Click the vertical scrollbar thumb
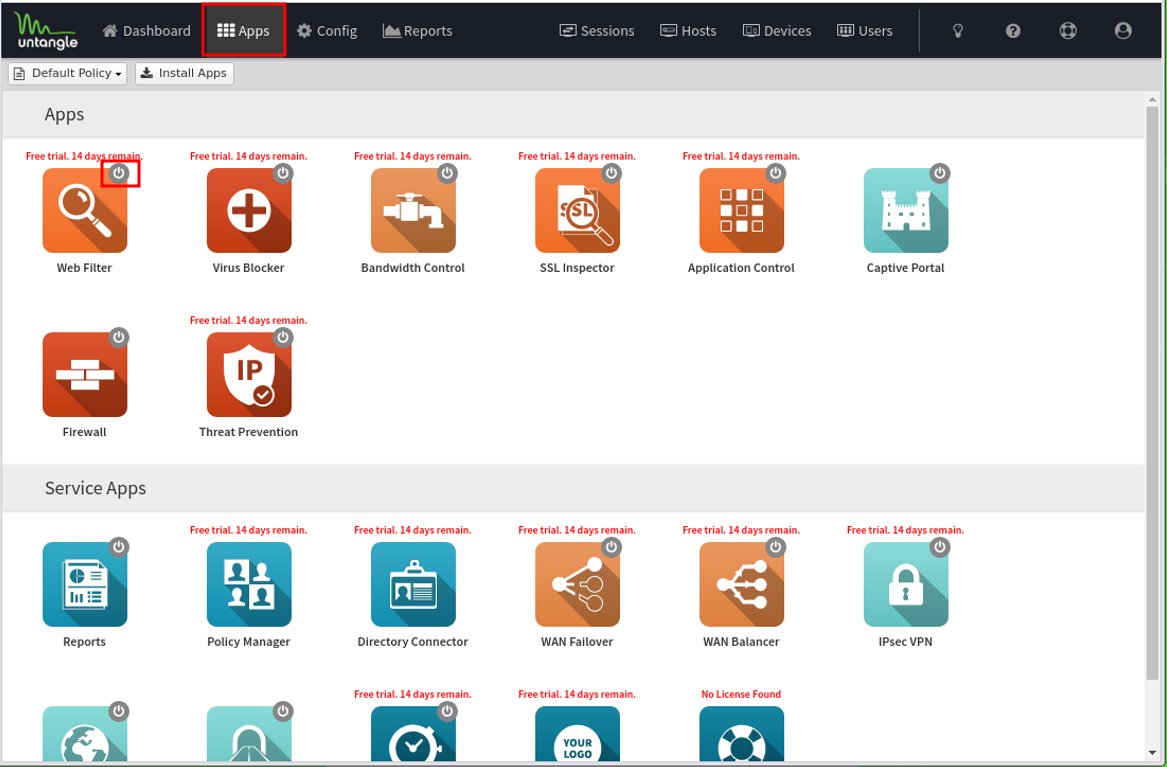 tap(1153, 393)
